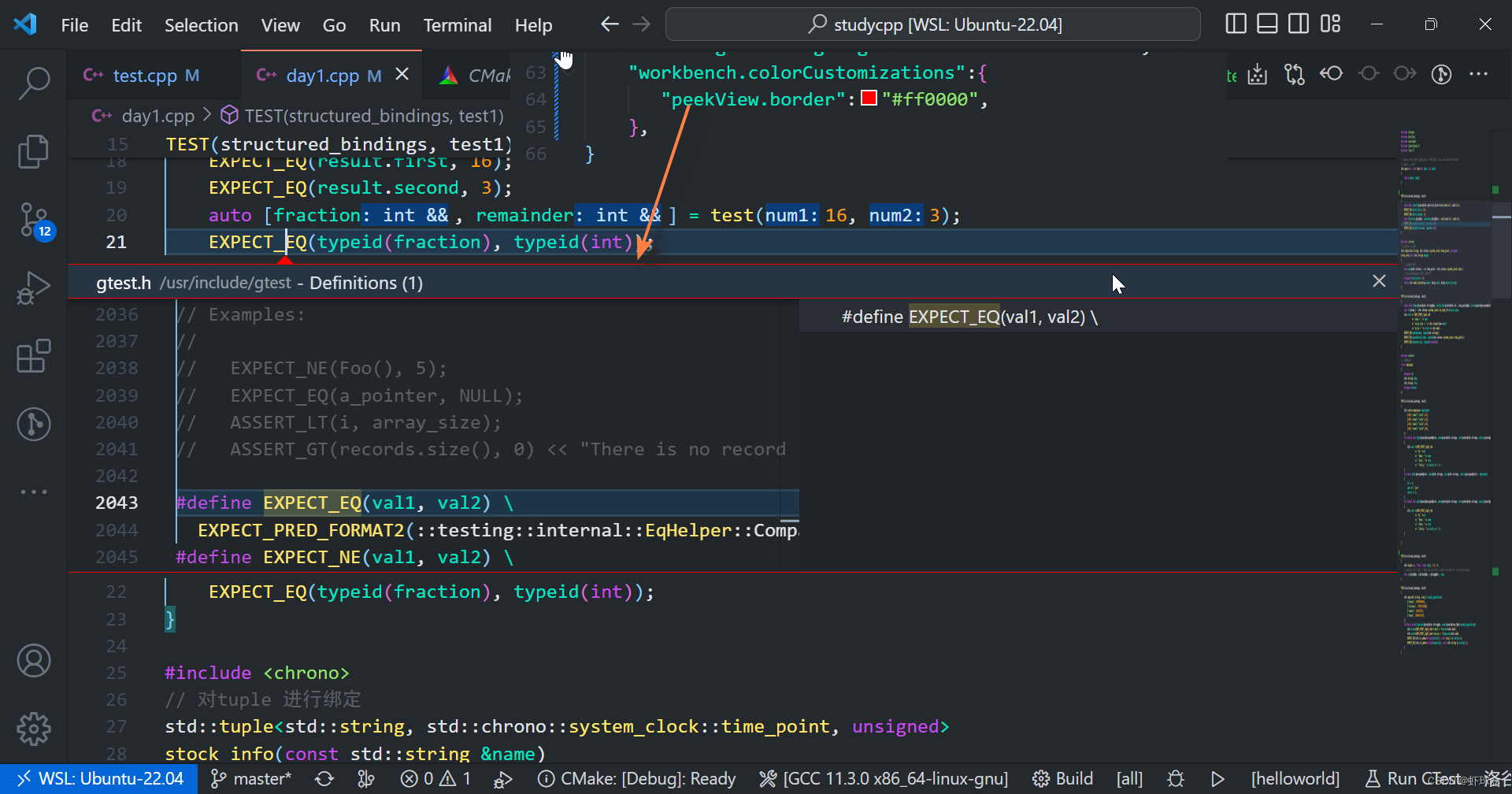
Task: Click the CMake debug bug icon
Action: tap(1176, 779)
